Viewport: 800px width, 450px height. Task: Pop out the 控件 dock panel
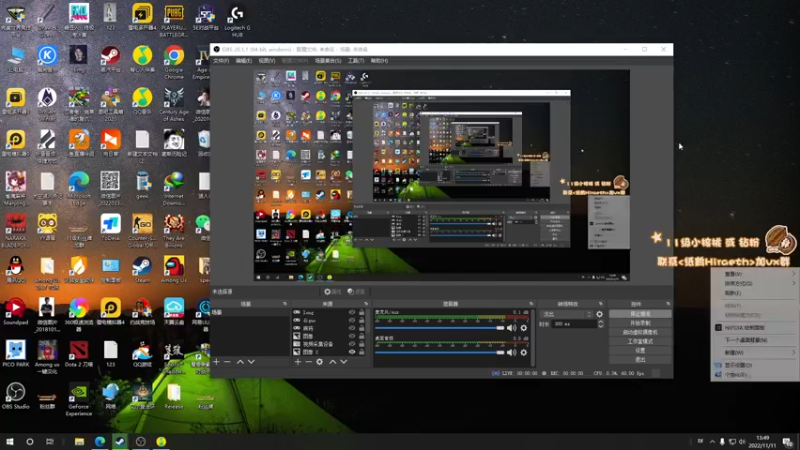click(x=668, y=304)
